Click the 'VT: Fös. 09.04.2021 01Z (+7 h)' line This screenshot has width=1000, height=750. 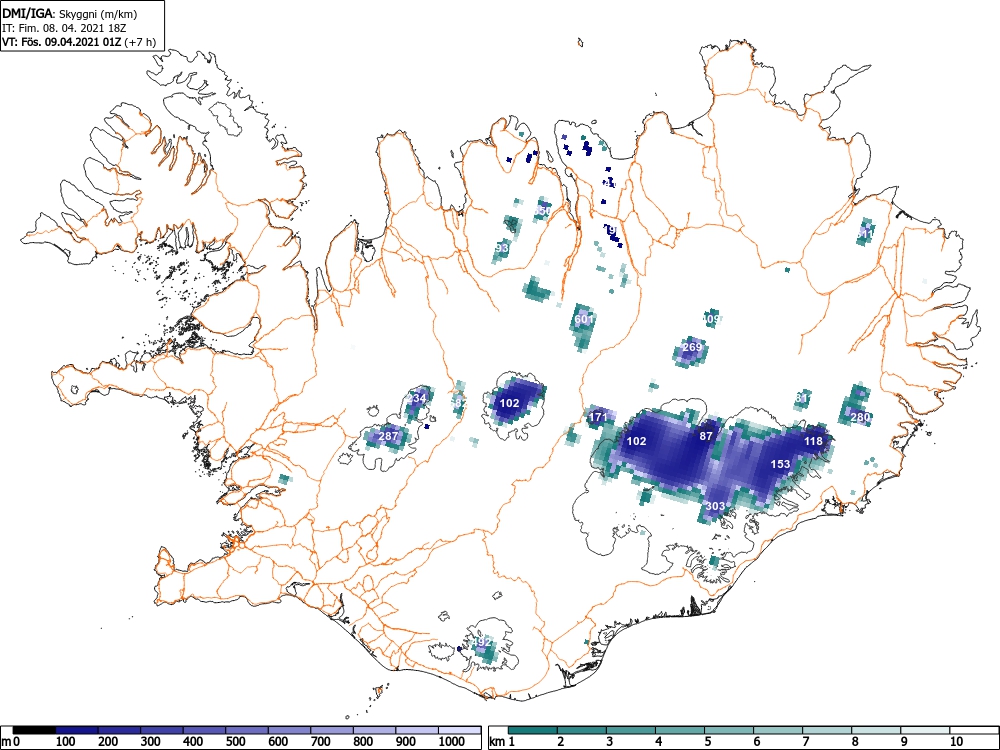coord(78,42)
